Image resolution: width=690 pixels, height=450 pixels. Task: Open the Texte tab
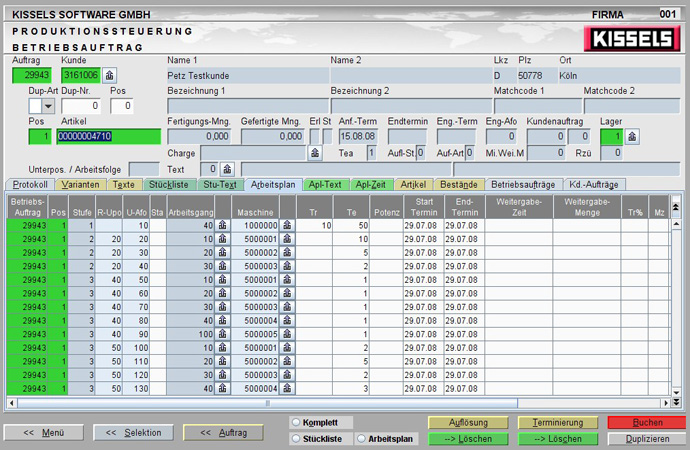(x=124, y=185)
